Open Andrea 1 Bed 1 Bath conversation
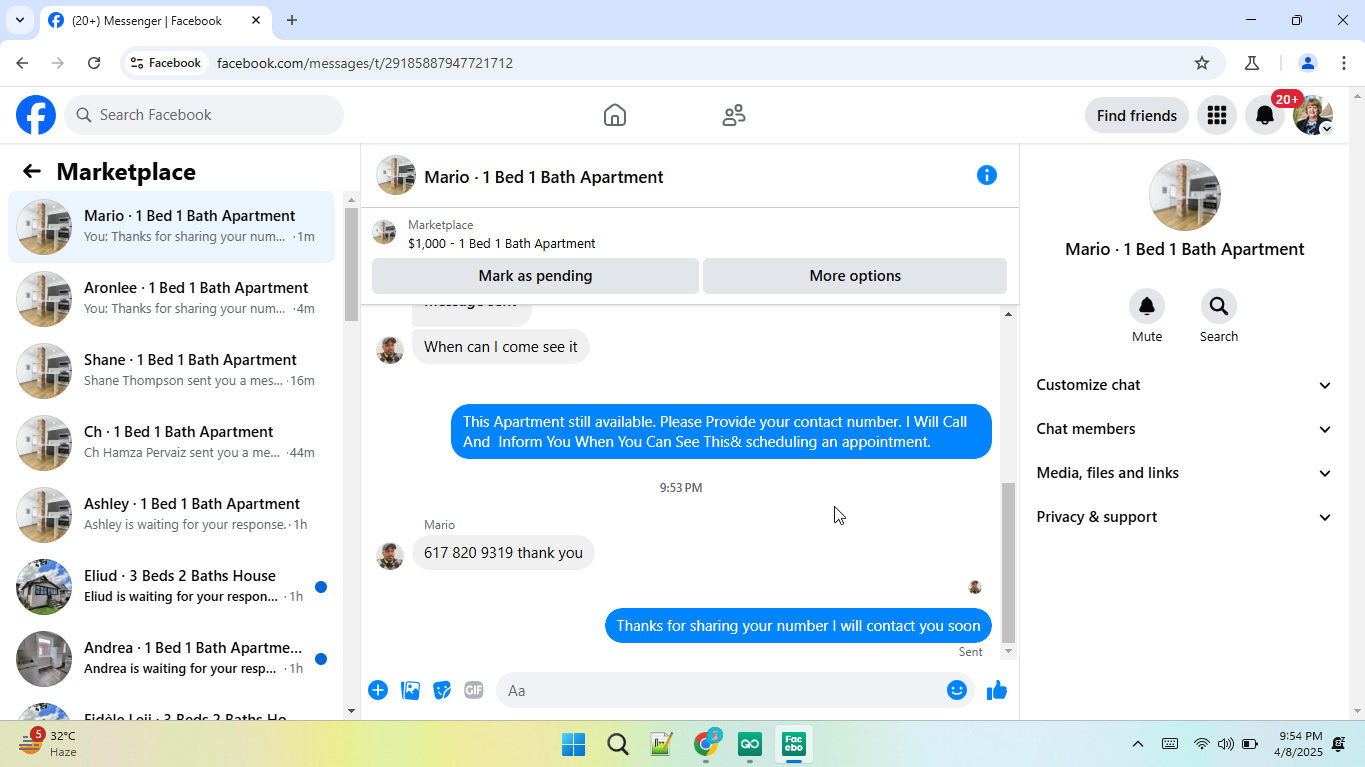 (x=171, y=659)
